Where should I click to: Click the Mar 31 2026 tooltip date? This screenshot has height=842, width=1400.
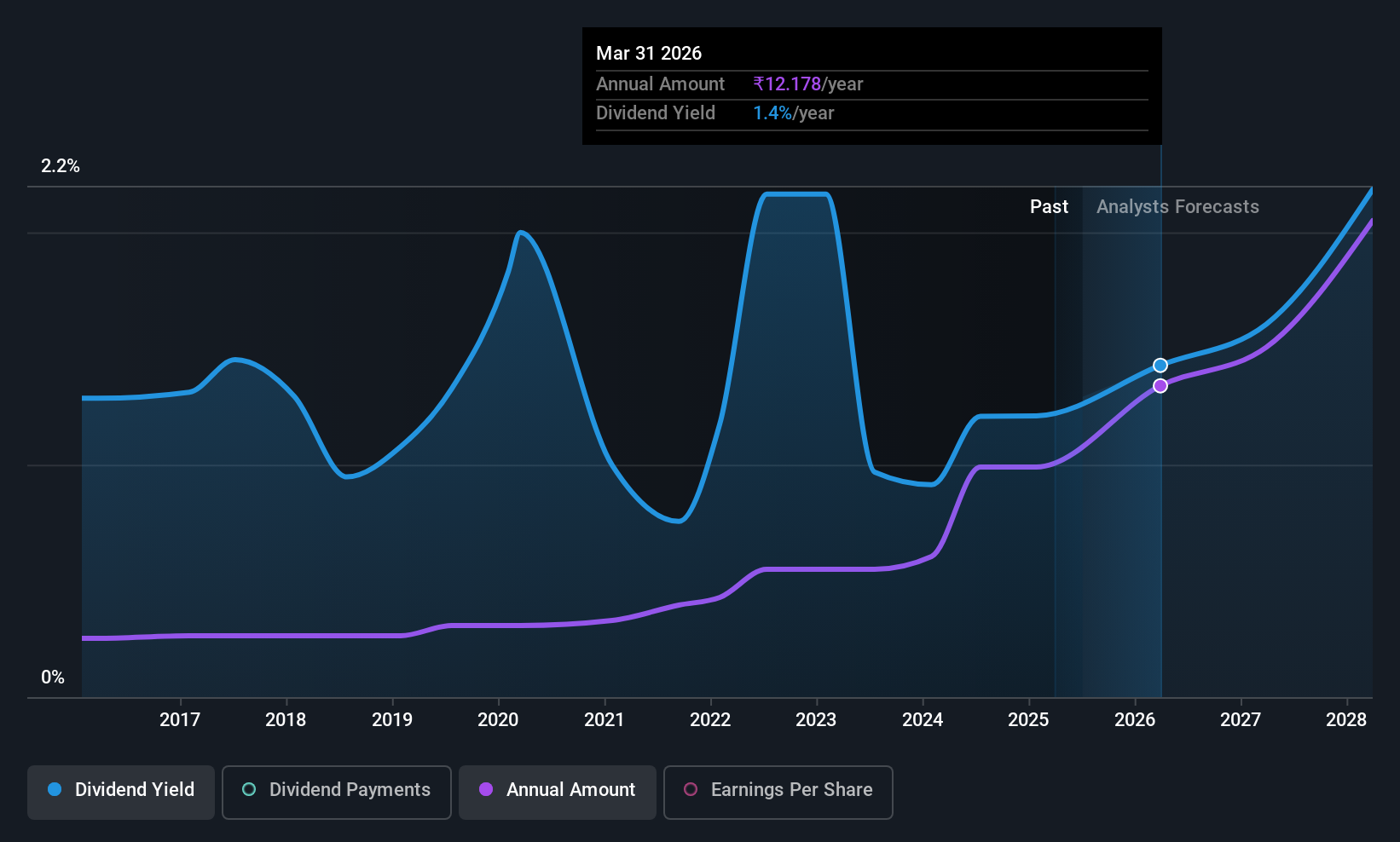(649, 54)
